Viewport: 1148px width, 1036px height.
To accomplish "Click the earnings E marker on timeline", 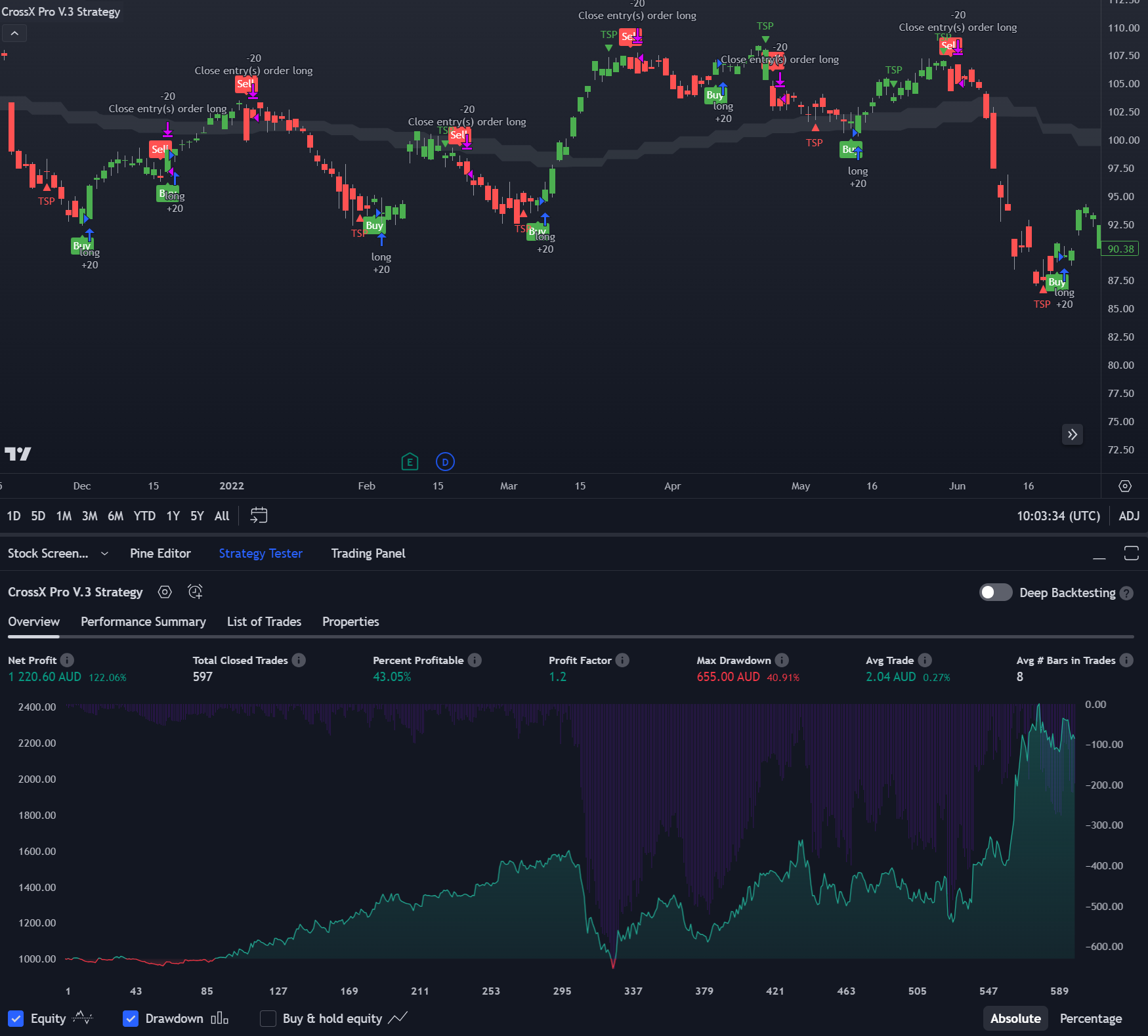I will pyautogui.click(x=410, y=462).
